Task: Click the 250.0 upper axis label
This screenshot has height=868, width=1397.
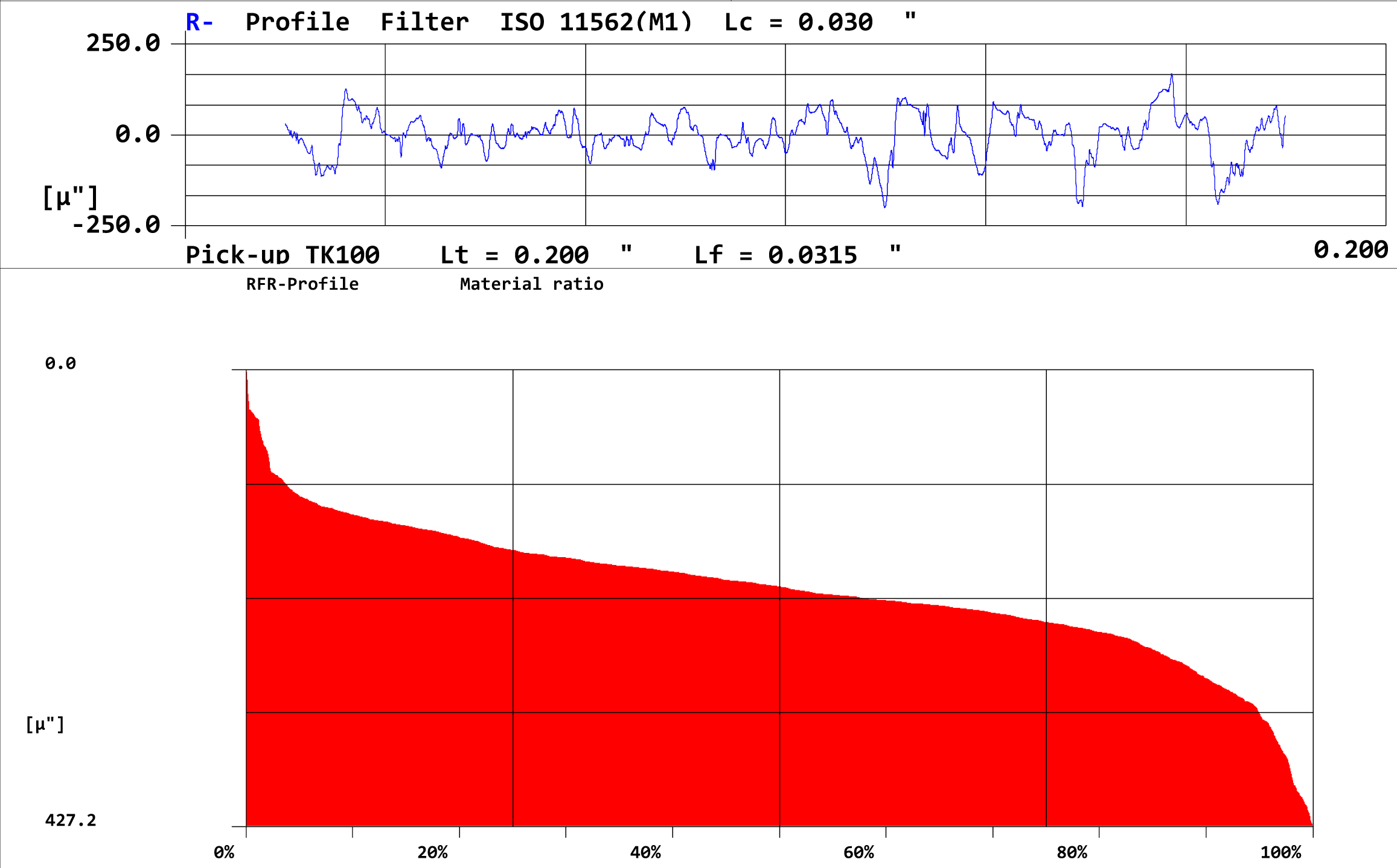Action: click(123, 43)
